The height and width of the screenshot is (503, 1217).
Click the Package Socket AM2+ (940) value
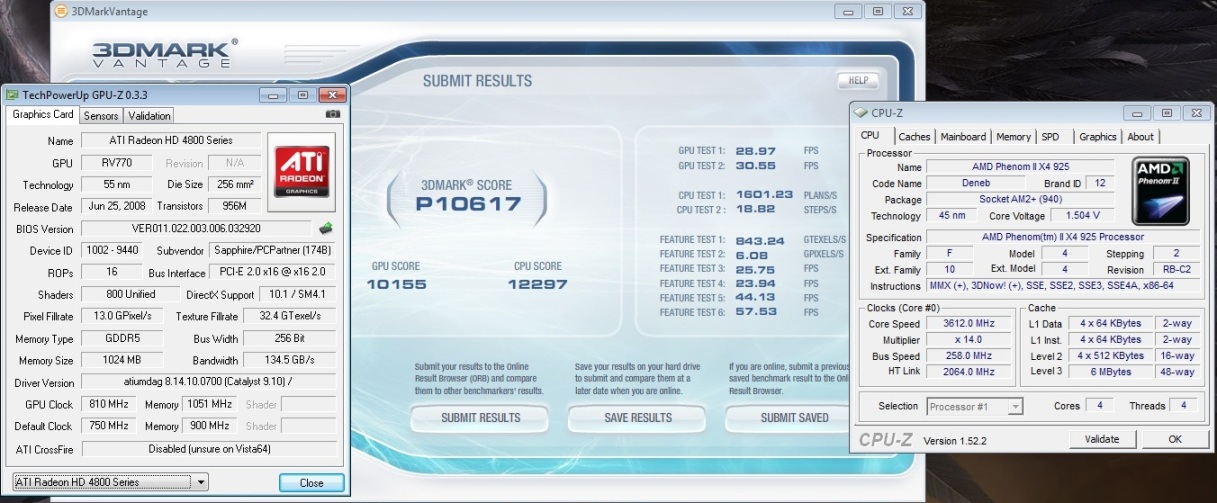tap(1020, 199)
